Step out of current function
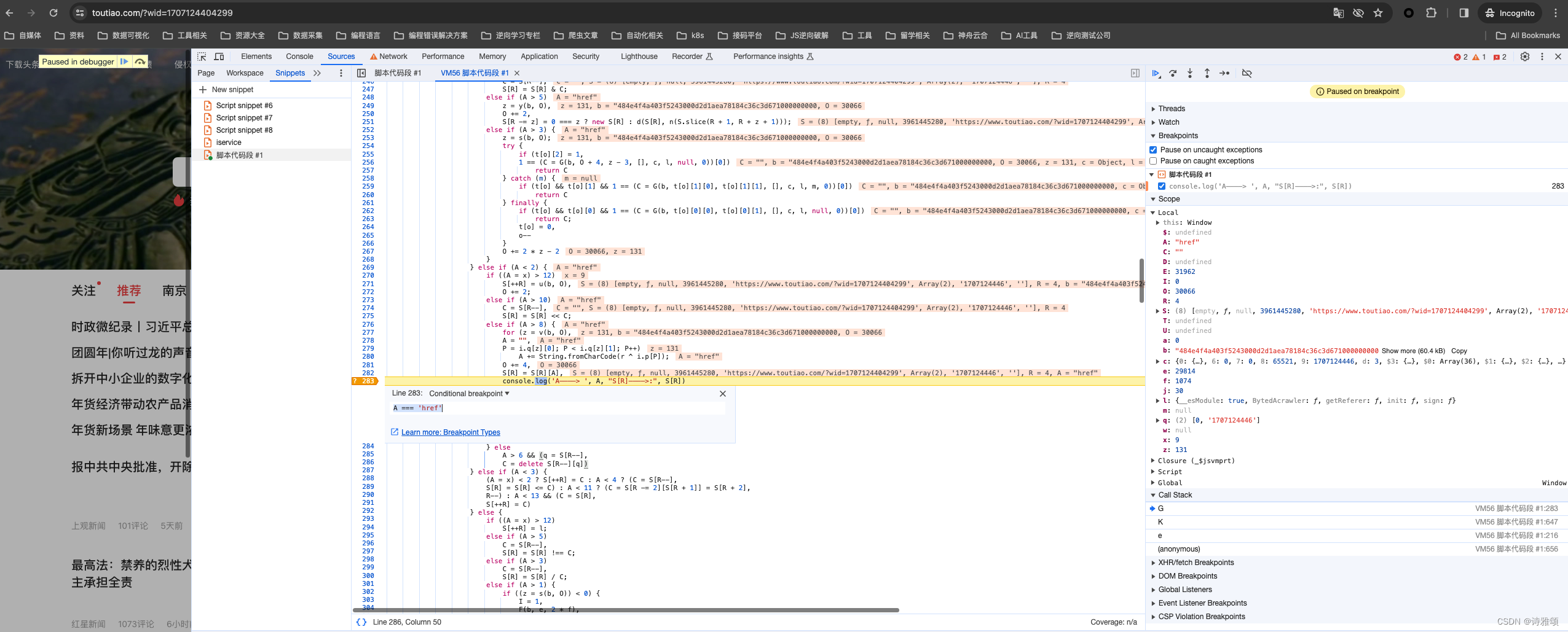The width and height of the screenshot is (1568, 632). tap(1207, 73)
